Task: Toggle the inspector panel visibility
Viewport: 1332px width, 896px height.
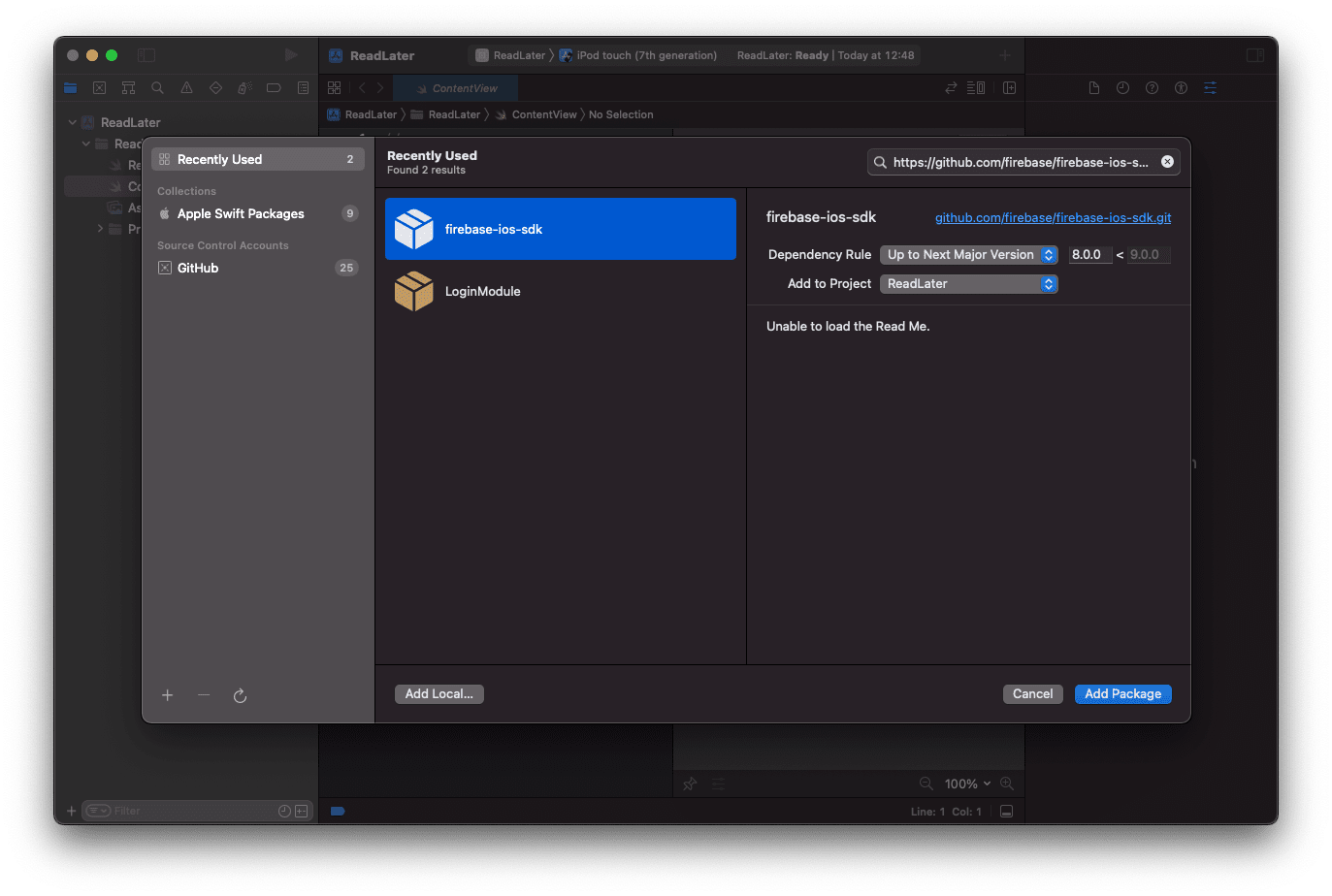Action: point(1255,55)
